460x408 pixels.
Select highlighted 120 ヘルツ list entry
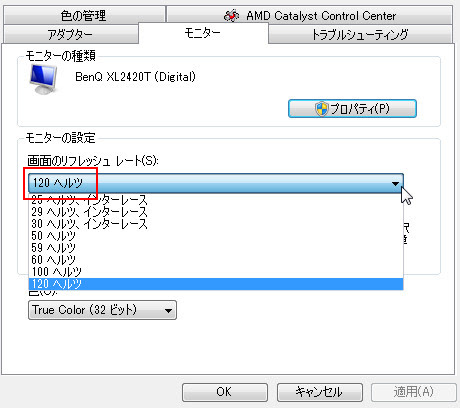216,284
